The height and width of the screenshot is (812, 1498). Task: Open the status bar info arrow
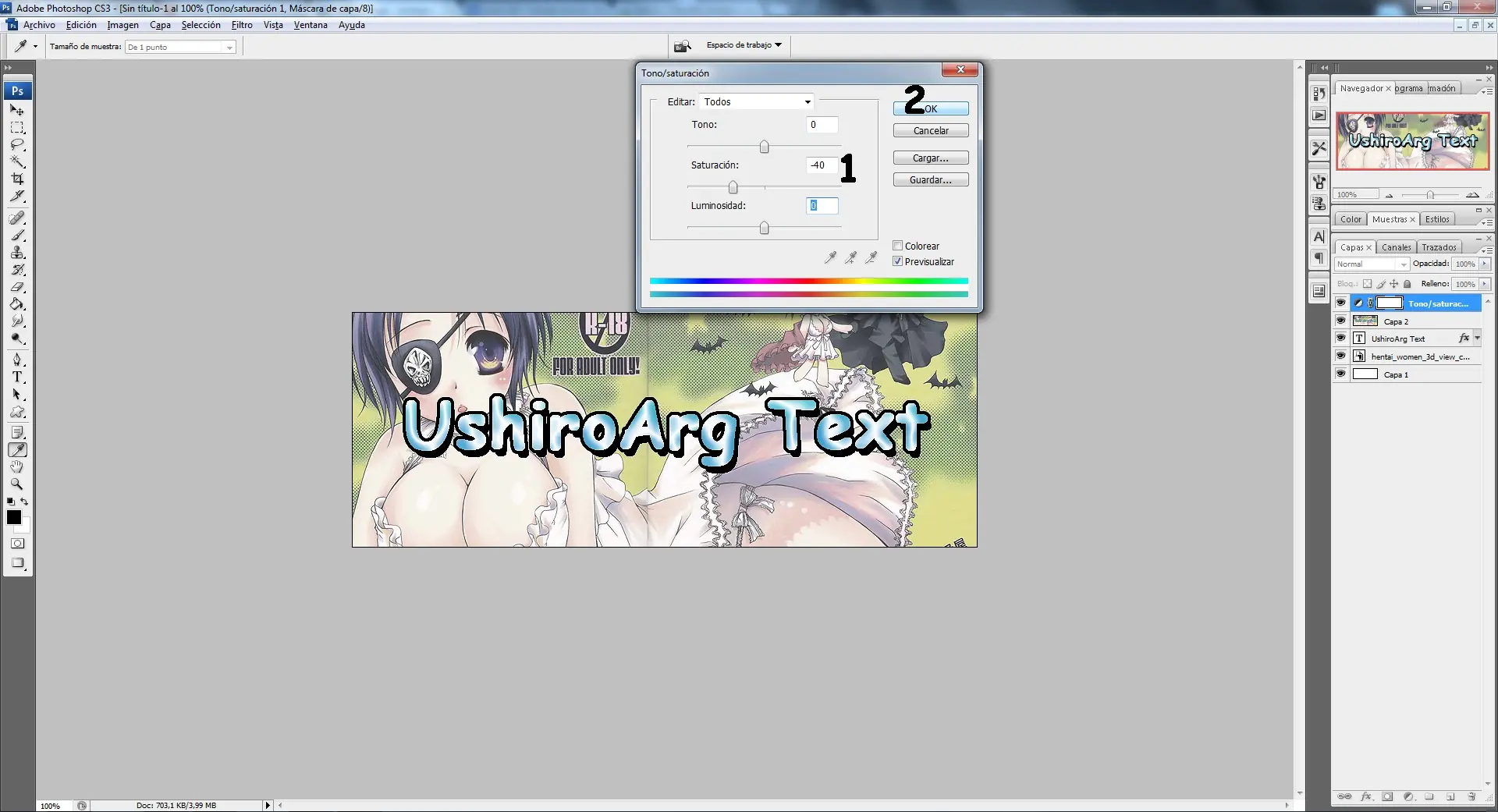[268, 805]
